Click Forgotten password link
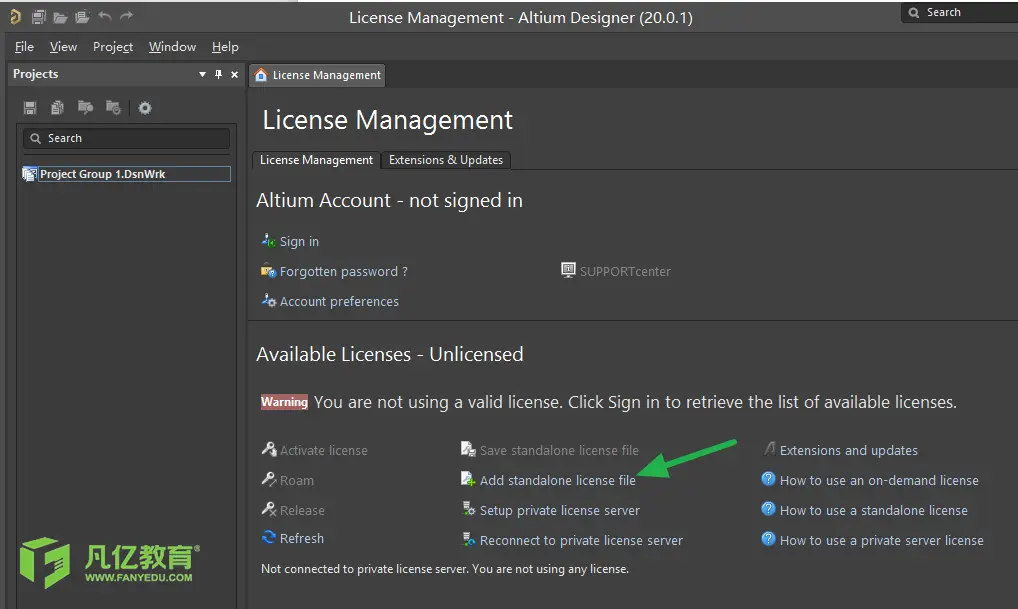Screen dimensions: 1018x609 [x=343, y=271]
